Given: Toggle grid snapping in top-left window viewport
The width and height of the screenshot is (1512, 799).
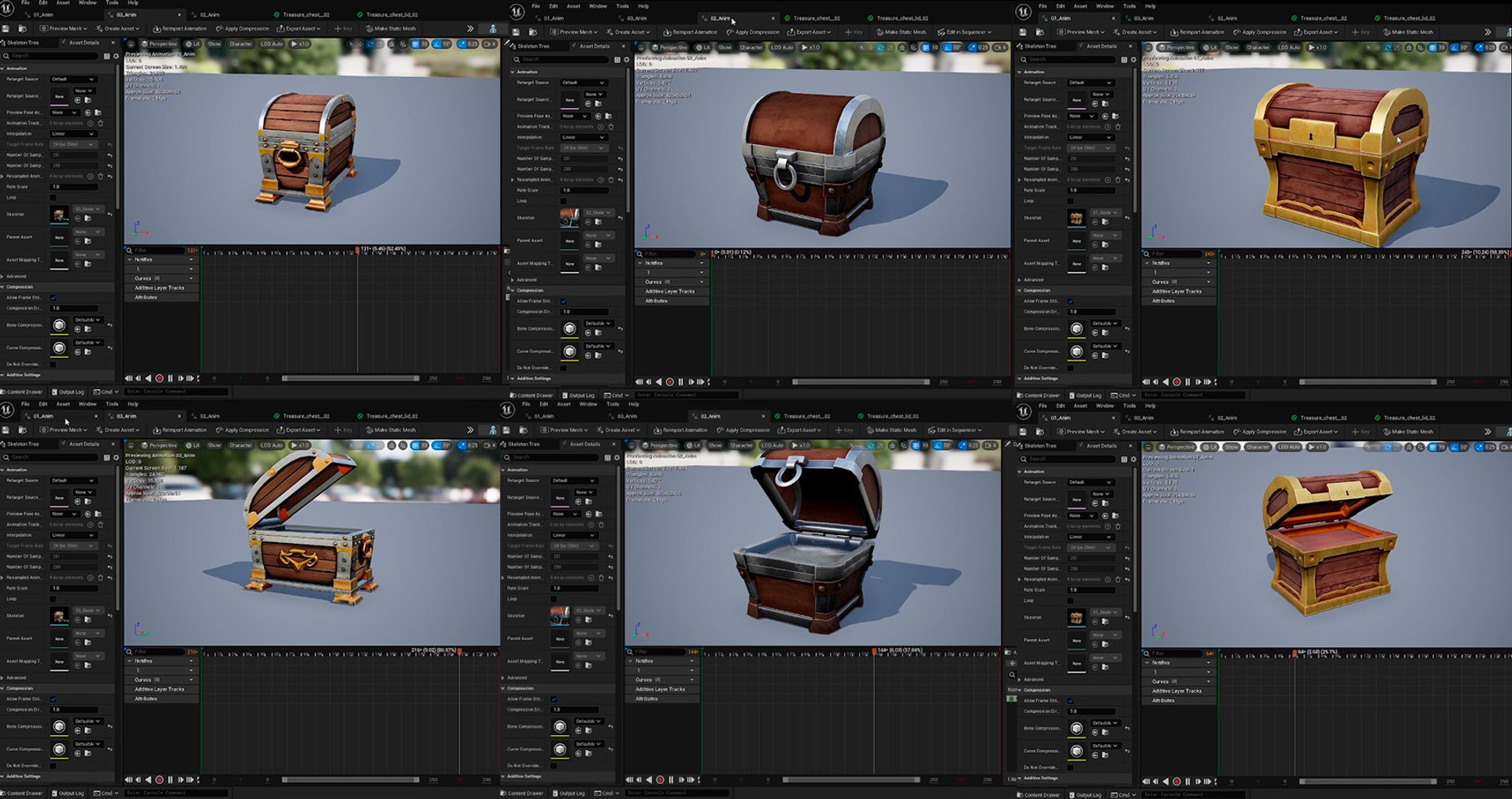Looking at the screenshot, I should pos(415,44).
